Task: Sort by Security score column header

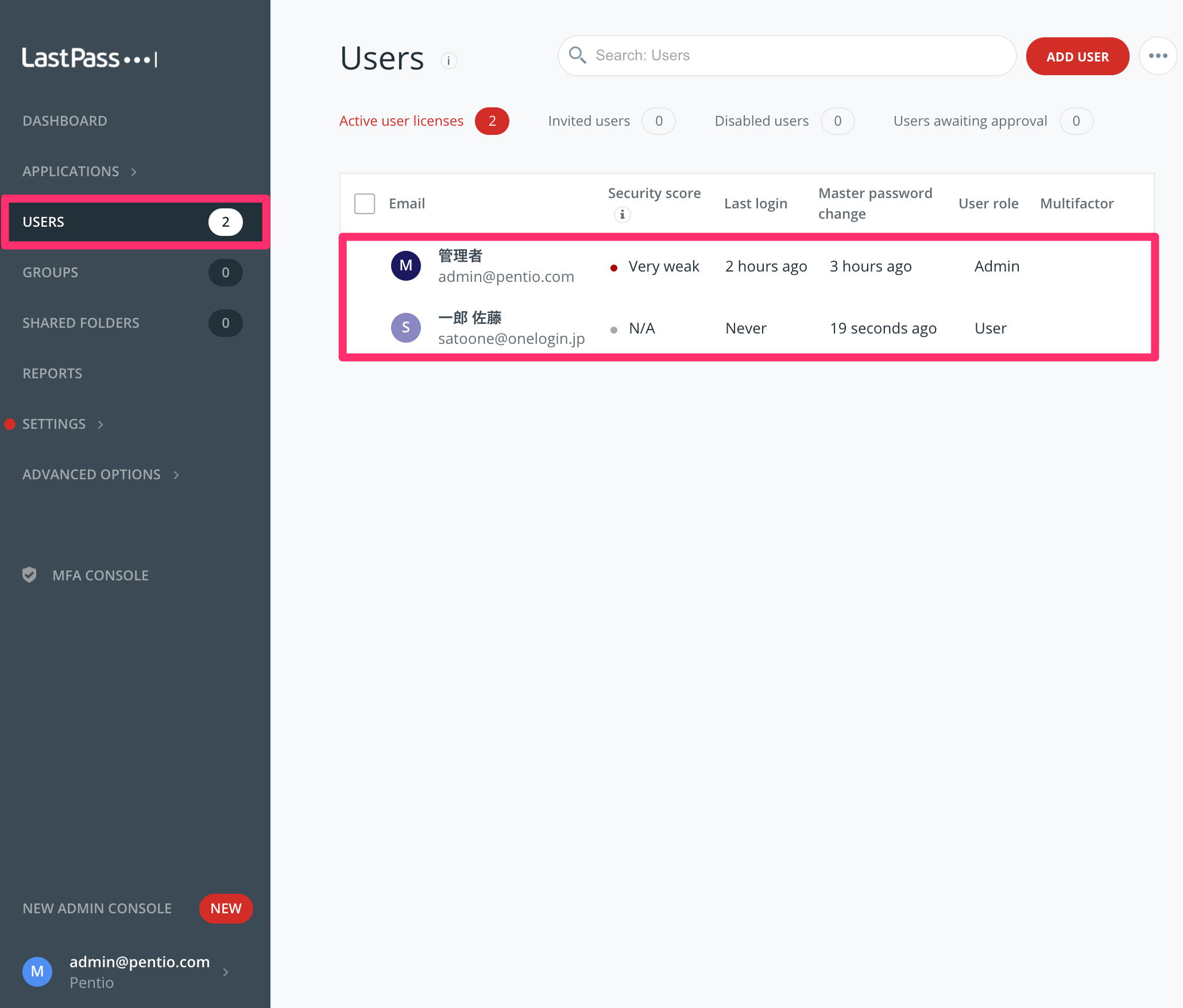Action: (654, 193)
